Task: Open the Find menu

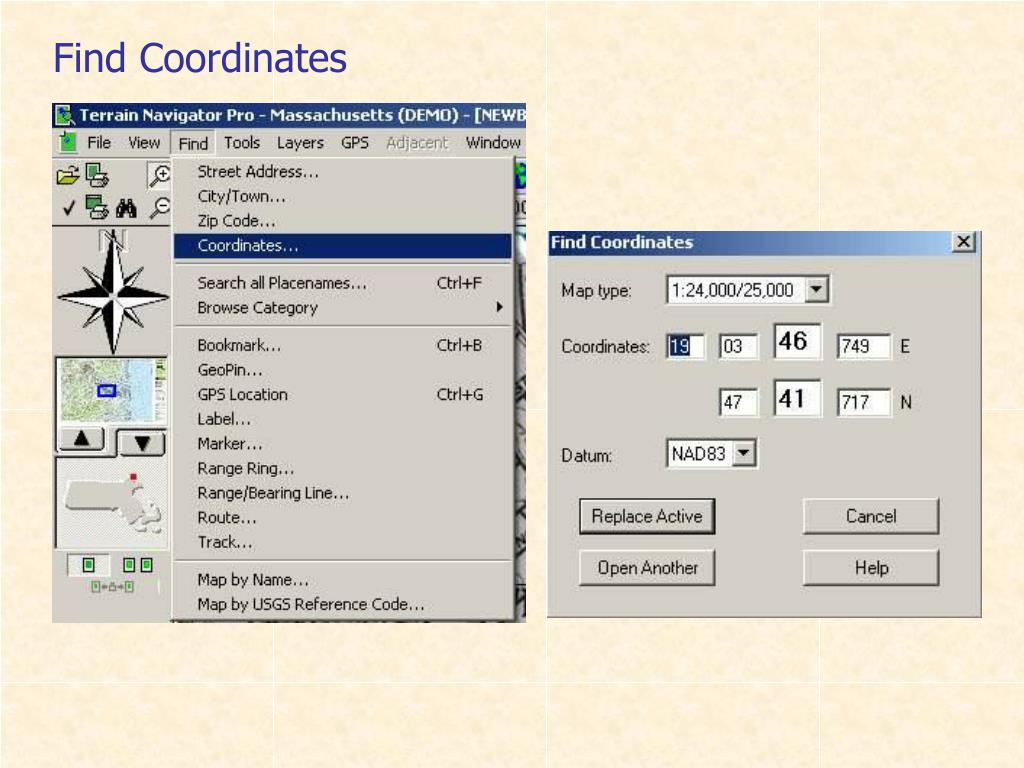Action: pos(193,143)
